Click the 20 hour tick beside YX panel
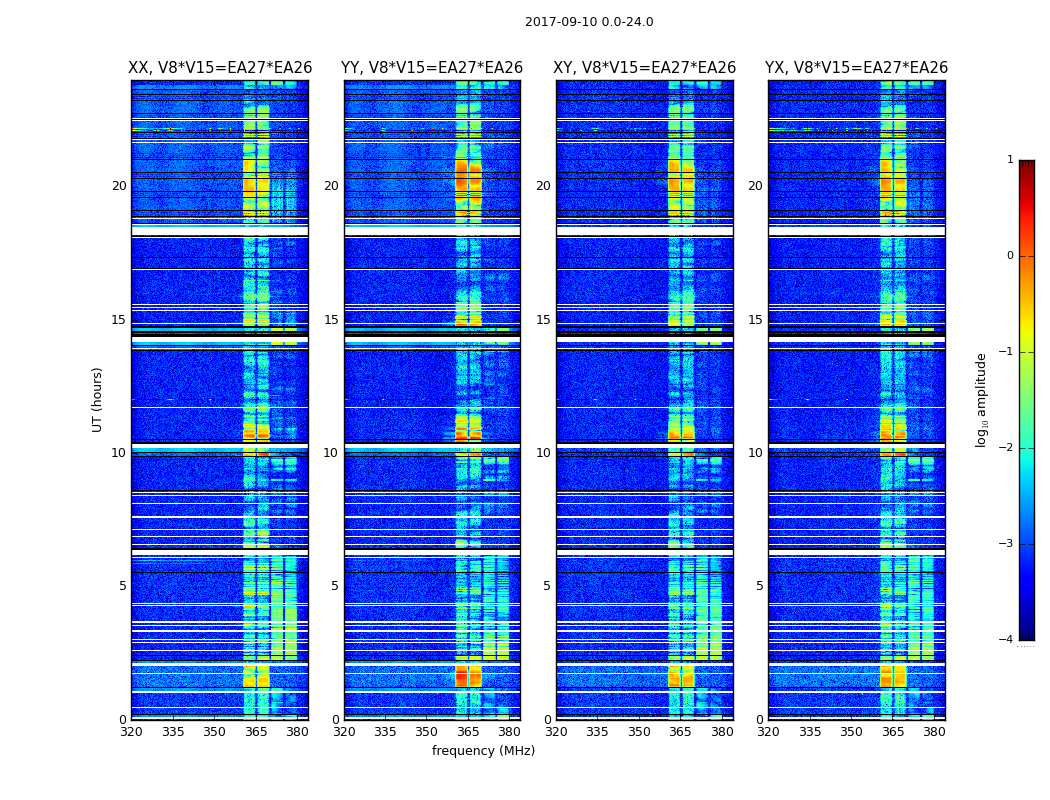The width and height of the screenshot is (1050, 800). pos(755,186)
